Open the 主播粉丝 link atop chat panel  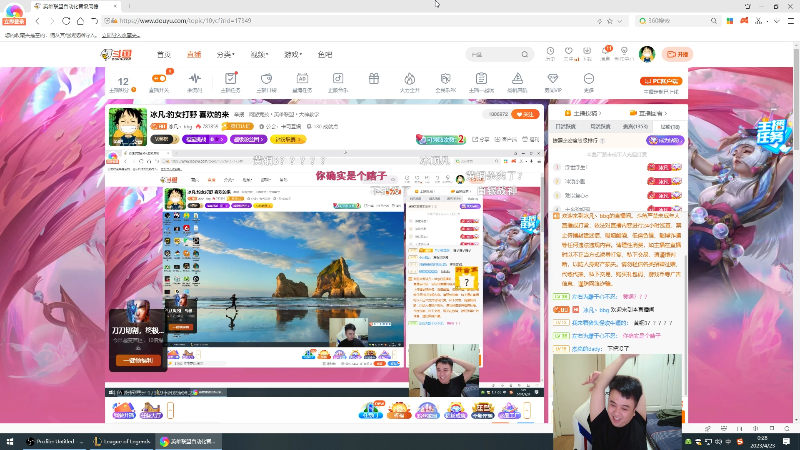583,113
